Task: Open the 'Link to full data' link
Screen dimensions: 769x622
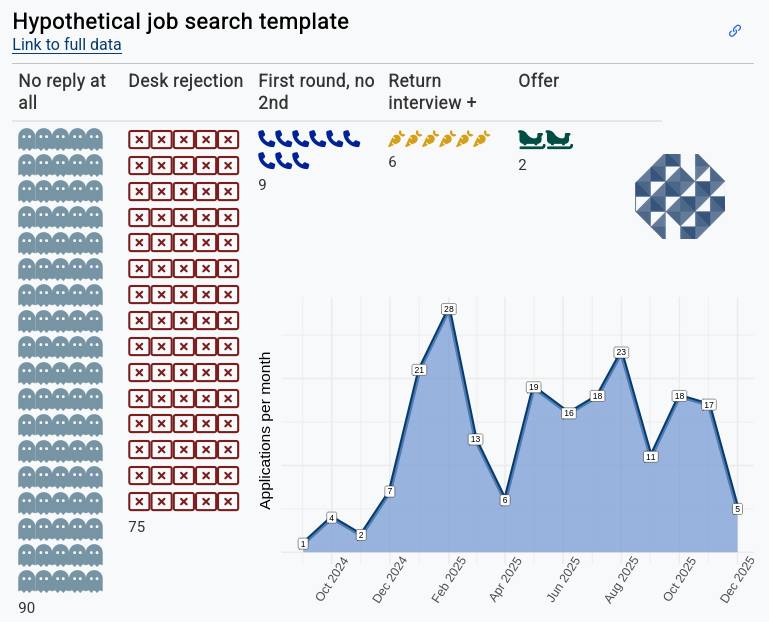Action: [x=67, y=45]
